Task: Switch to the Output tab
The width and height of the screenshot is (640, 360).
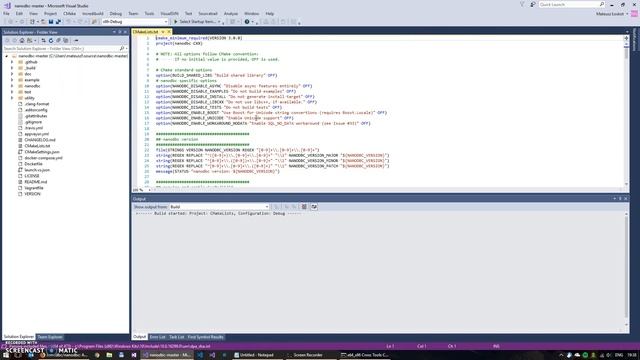Action: [139, 337]
